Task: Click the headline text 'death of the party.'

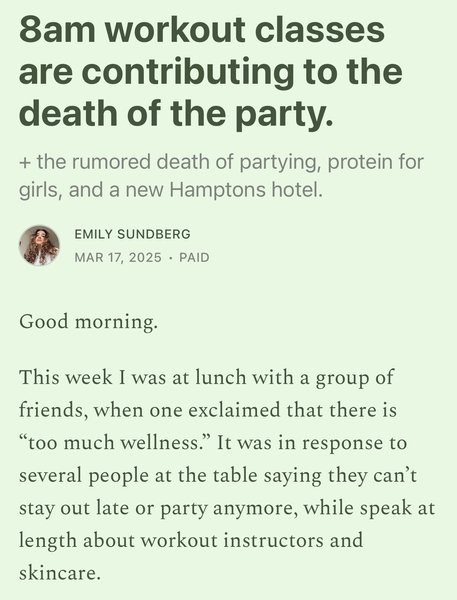Action: point(176,113)
